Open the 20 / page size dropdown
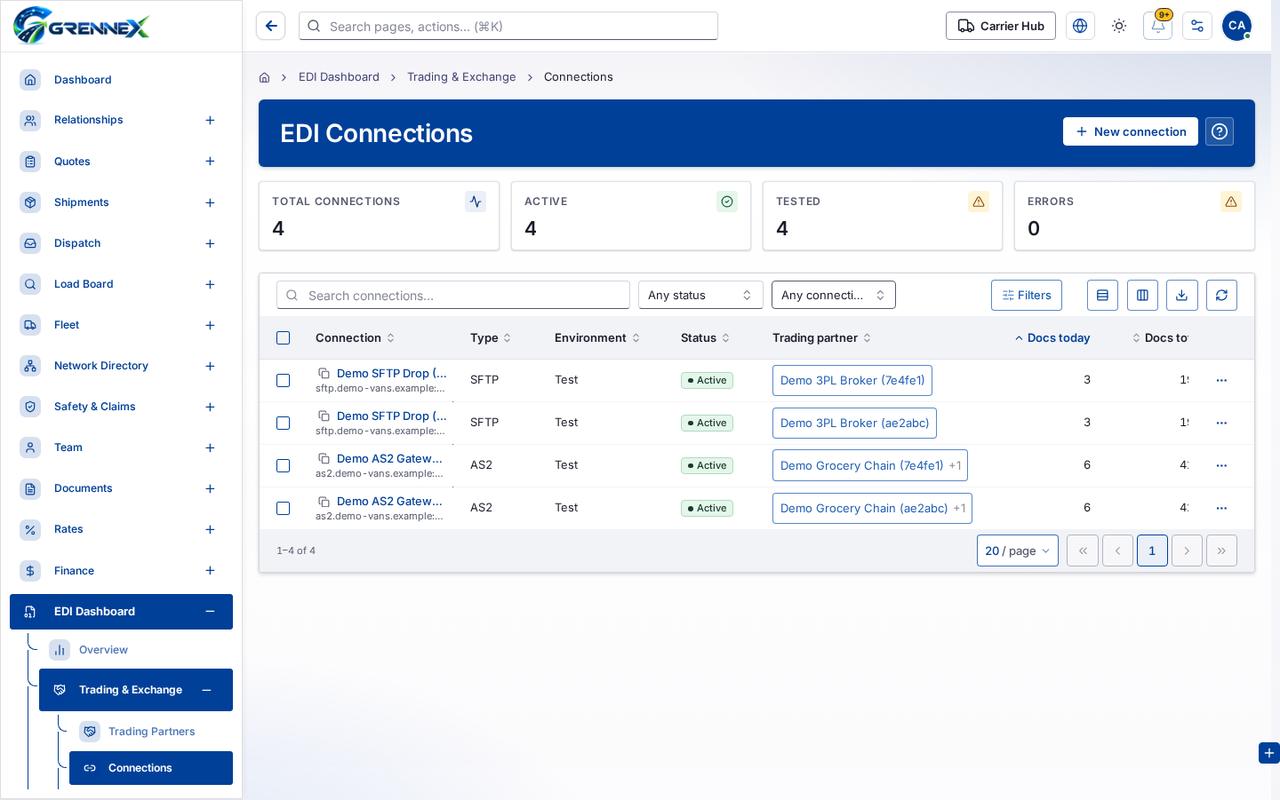This screenshot has height=800, width=1280. point(1018,551)
